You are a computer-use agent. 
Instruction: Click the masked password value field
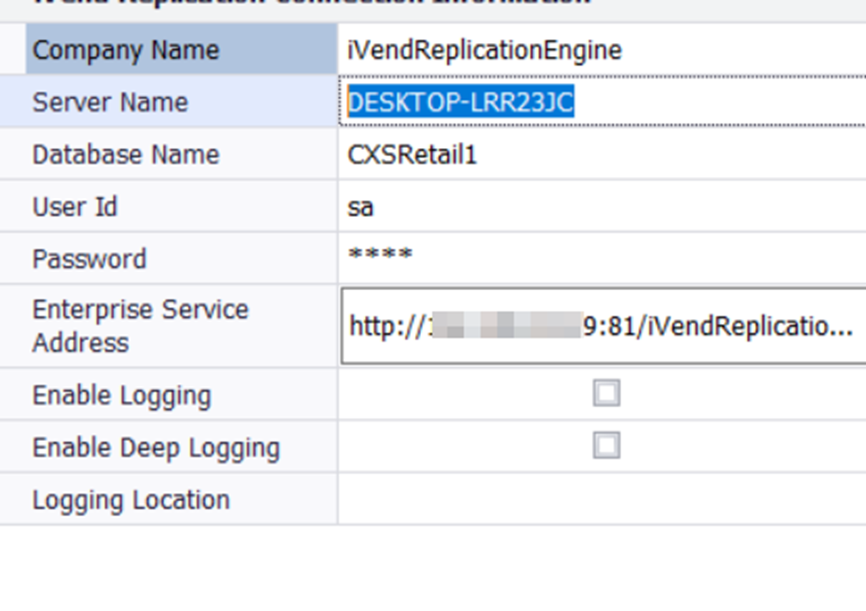point(602,259)
